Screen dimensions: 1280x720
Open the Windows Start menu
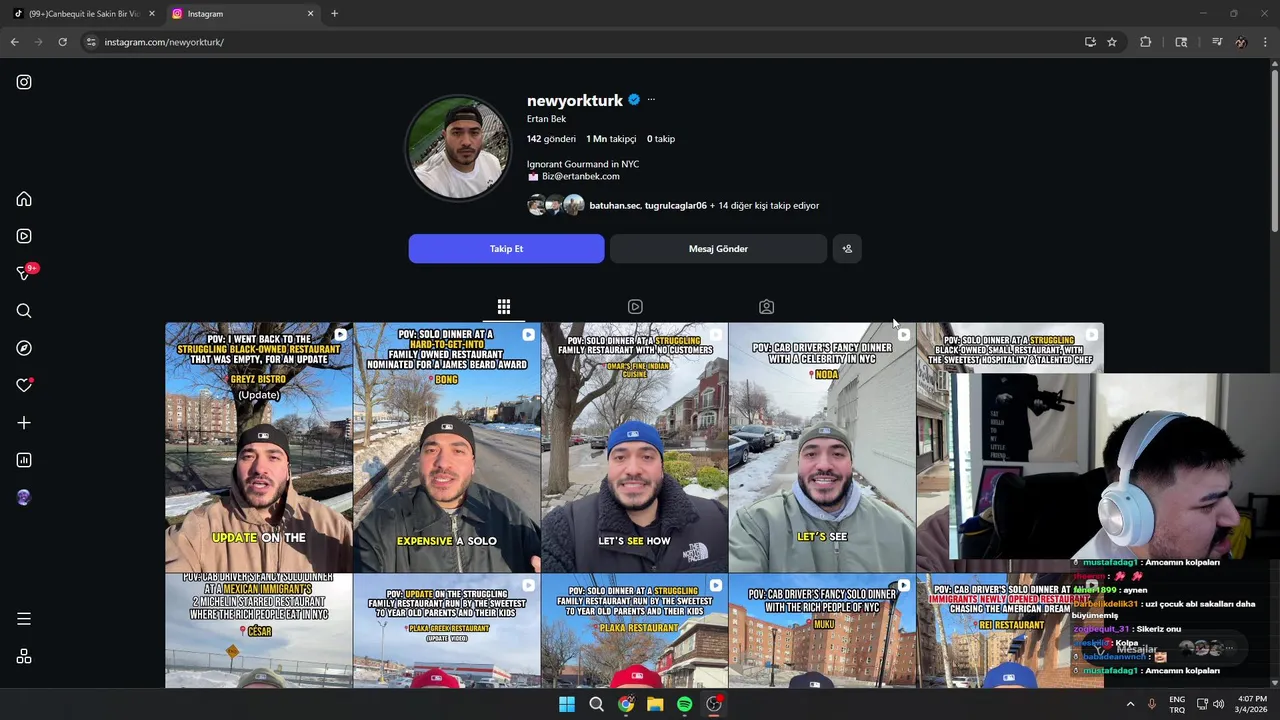click(x=567, y=704)
